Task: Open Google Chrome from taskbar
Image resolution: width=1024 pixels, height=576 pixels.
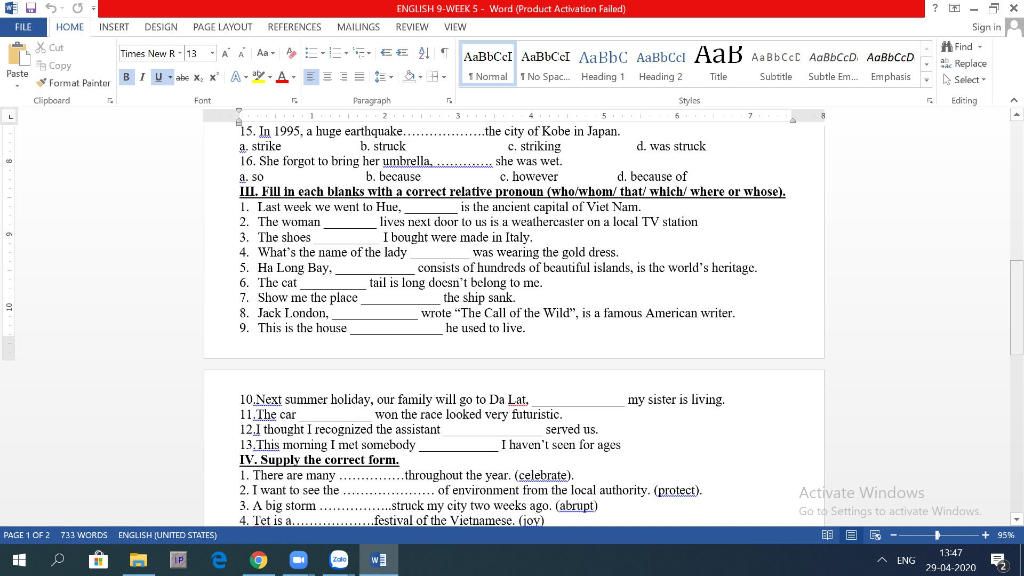Action: point(259,560)
